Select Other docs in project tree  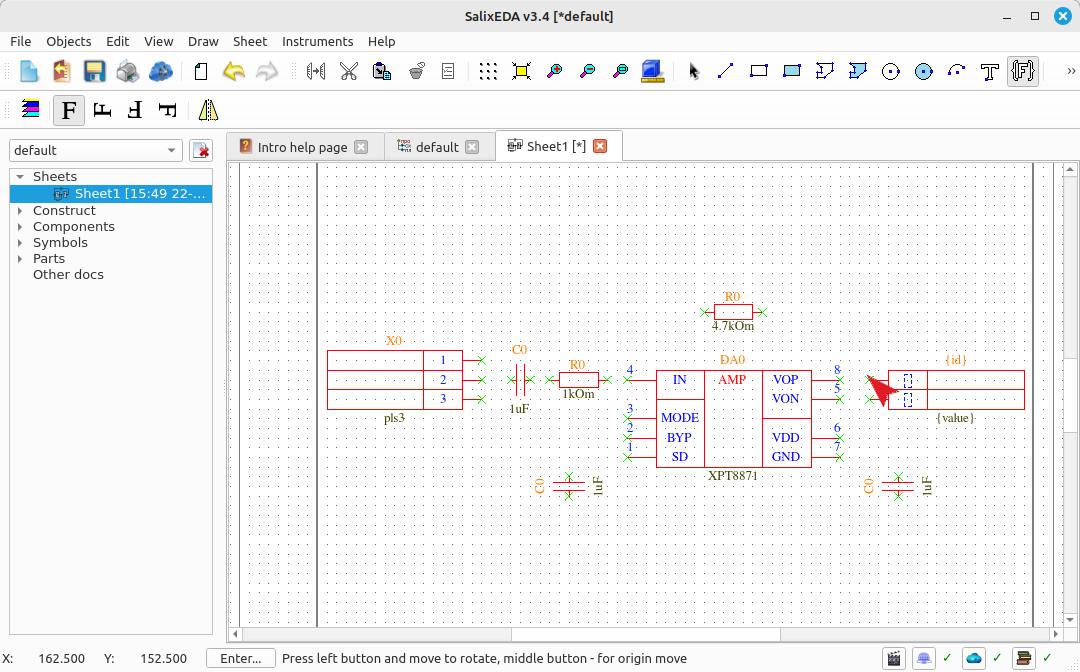68,275
